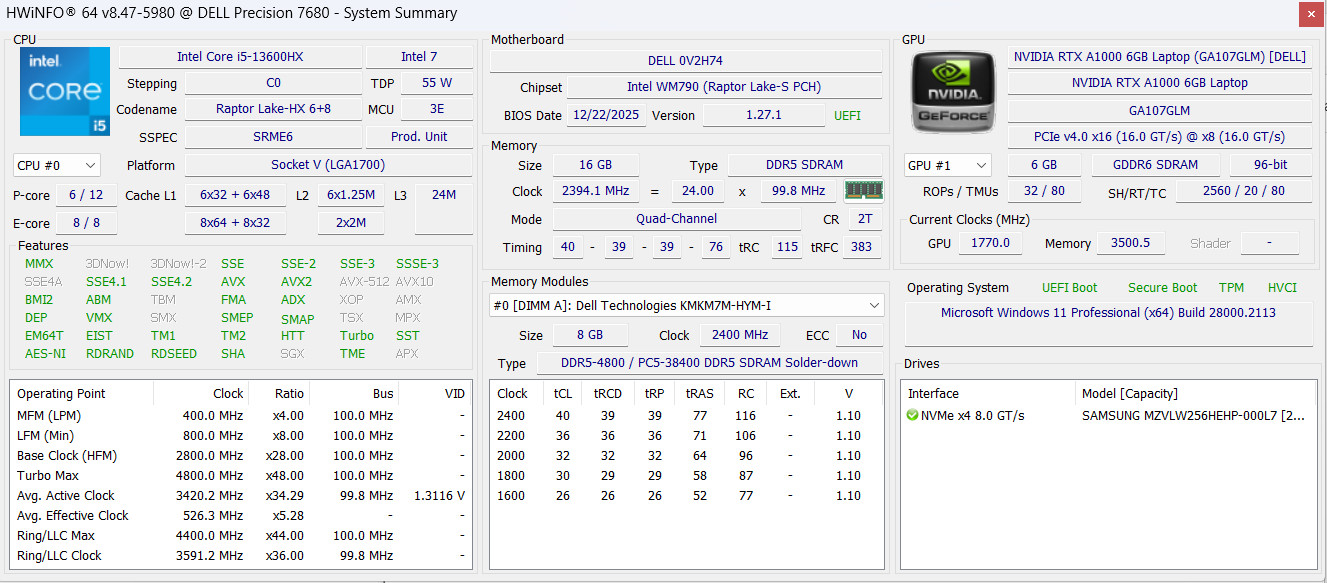
Task: Click the Intel WM790 chipset field
Action: click(x=724, y=87)
